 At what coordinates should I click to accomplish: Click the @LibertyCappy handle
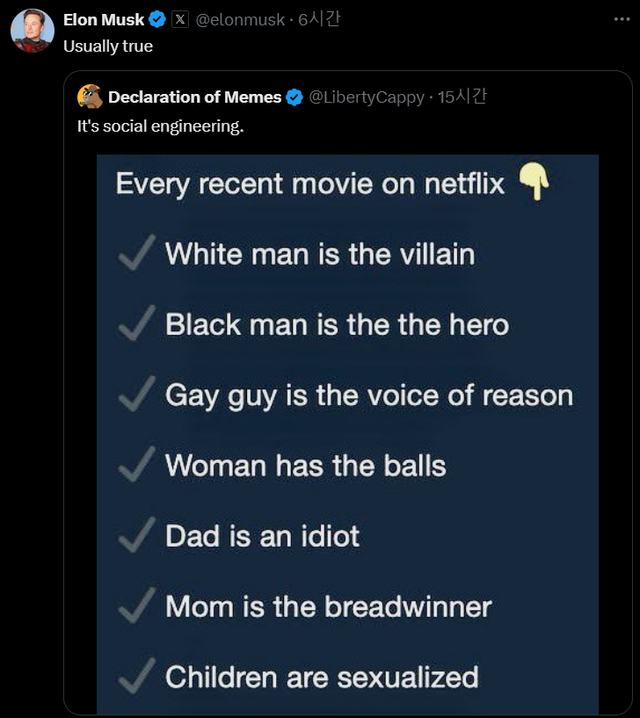pyautogui.click(x=366, y=97)
